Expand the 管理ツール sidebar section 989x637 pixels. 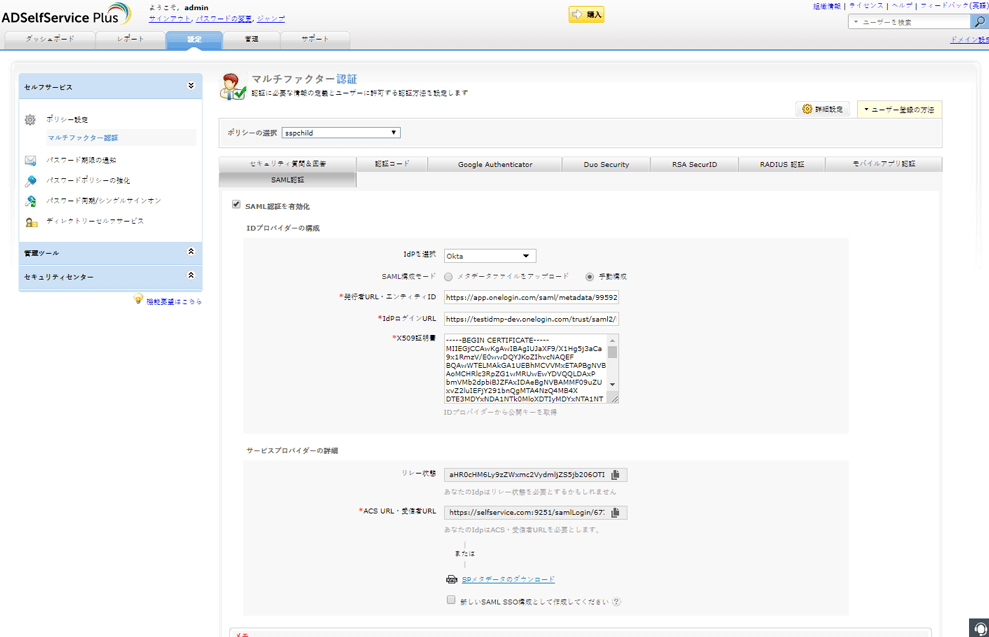pos(191,252)
